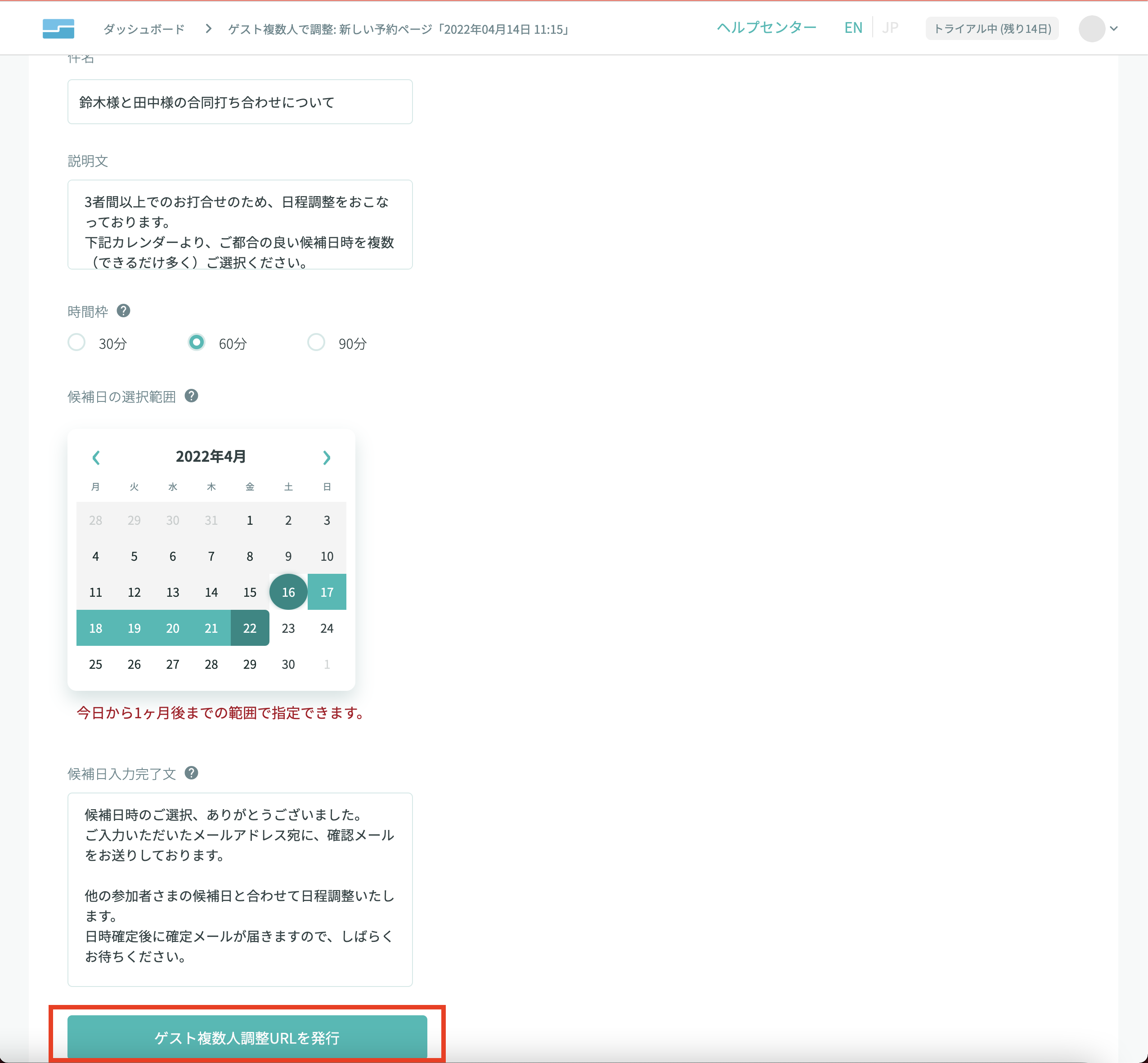Click the トライアル中 trial status badge
Screen dimensions: 1148x1063
tap(991, 28)
